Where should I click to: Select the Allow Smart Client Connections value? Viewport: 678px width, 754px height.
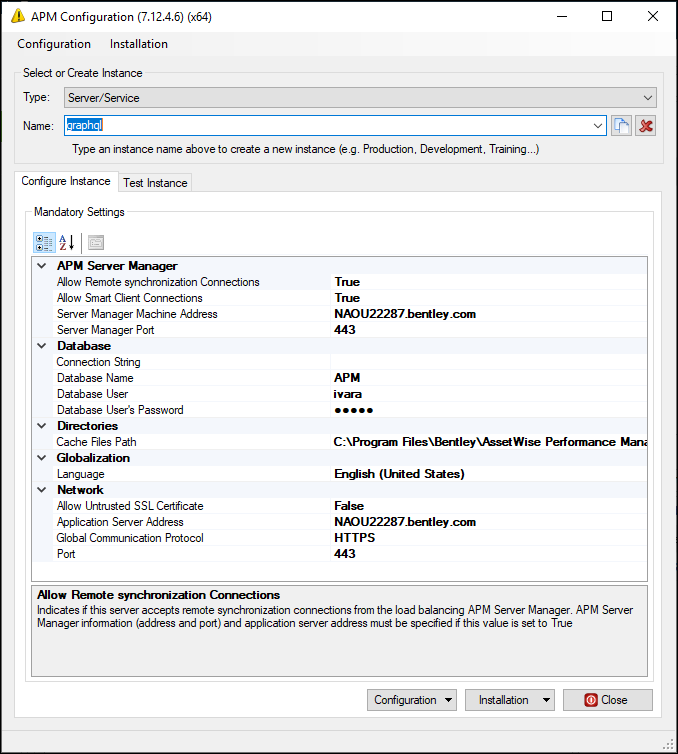pyautogui.click(x=488, y=298)
